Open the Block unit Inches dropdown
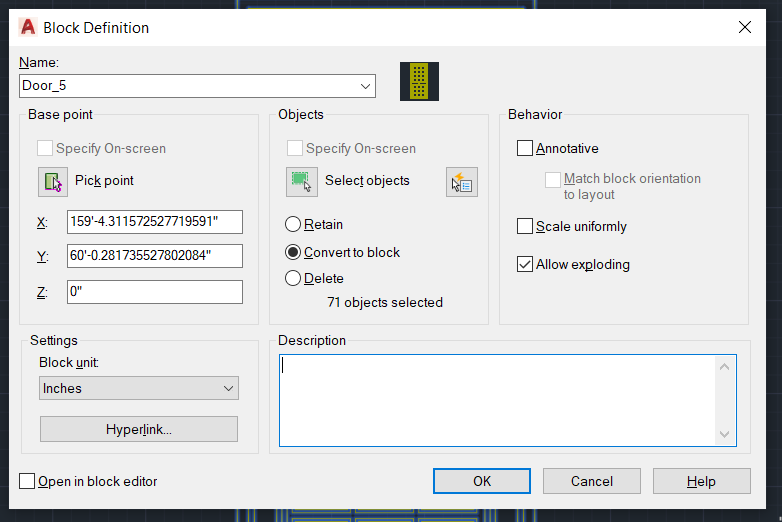Image resolution: width=782 pixels, height=522 pixels. pos(139,388)
